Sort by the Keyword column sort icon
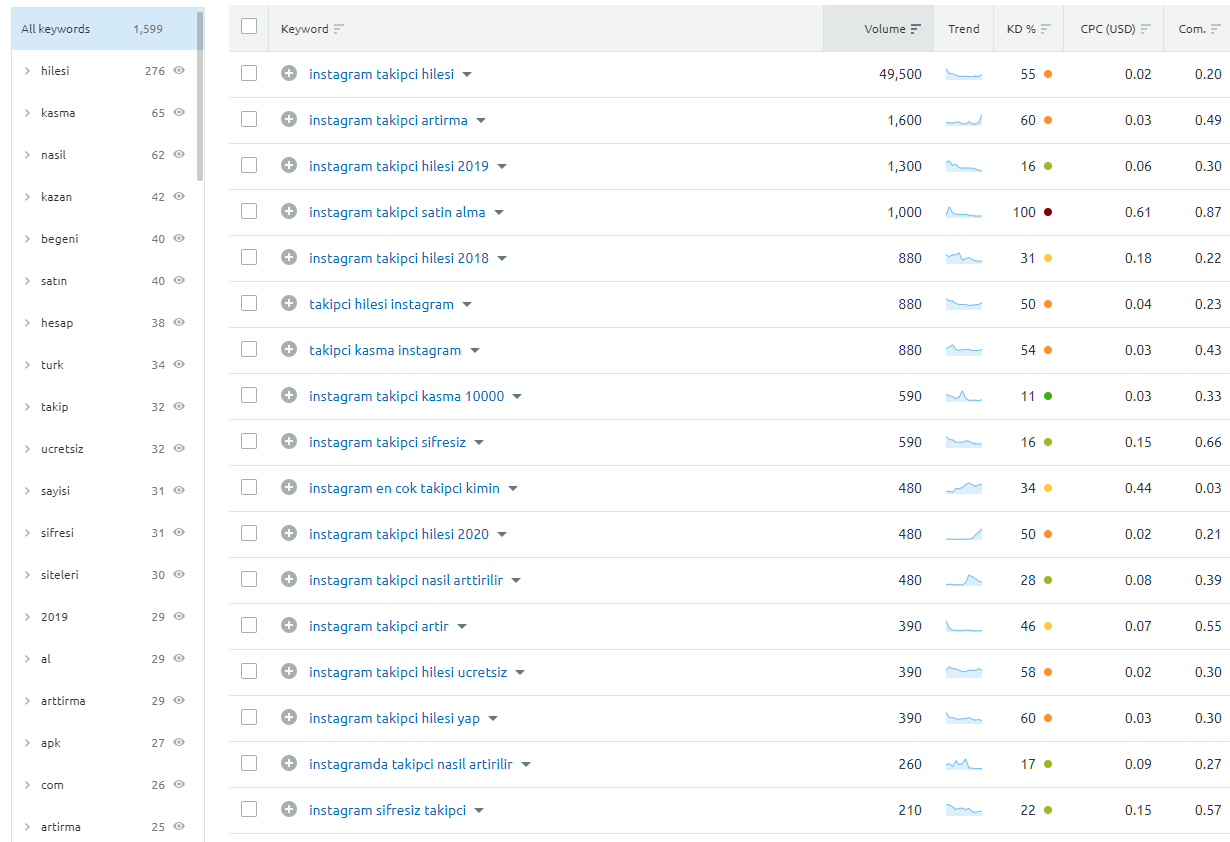1230x842 pixels. [339, 29]
